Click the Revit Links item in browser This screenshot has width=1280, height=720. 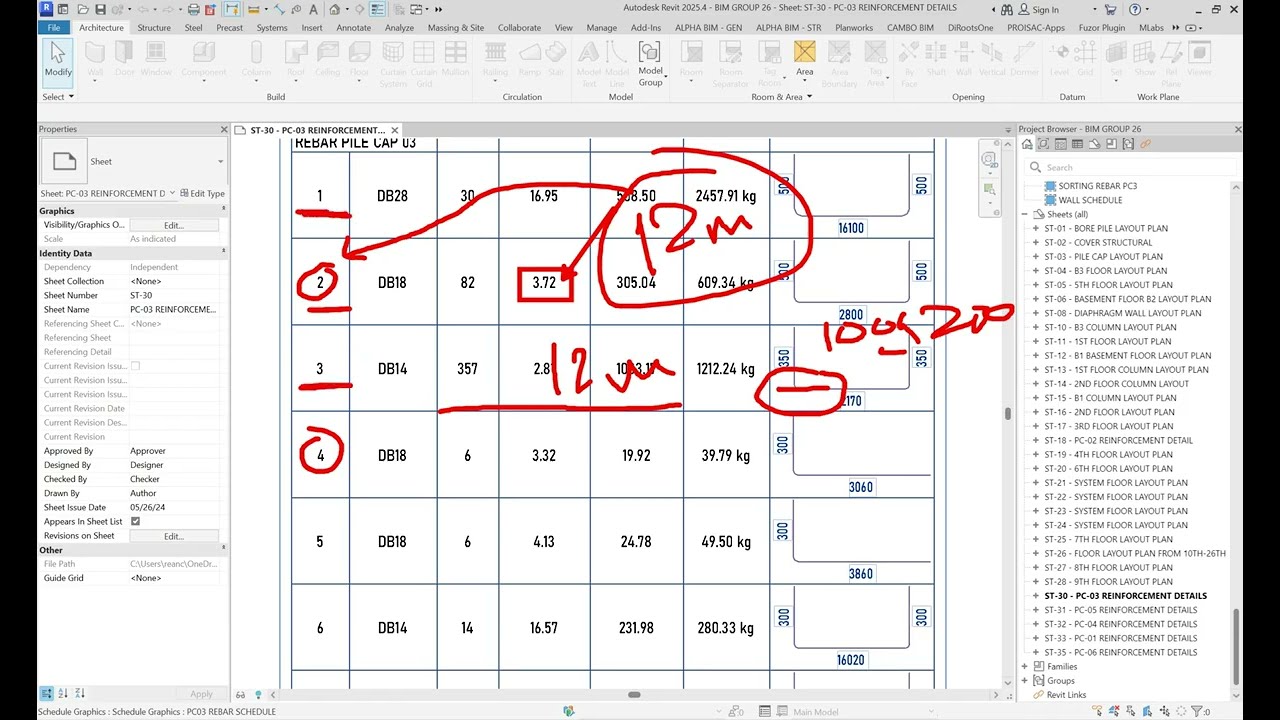click(1066, 694)
